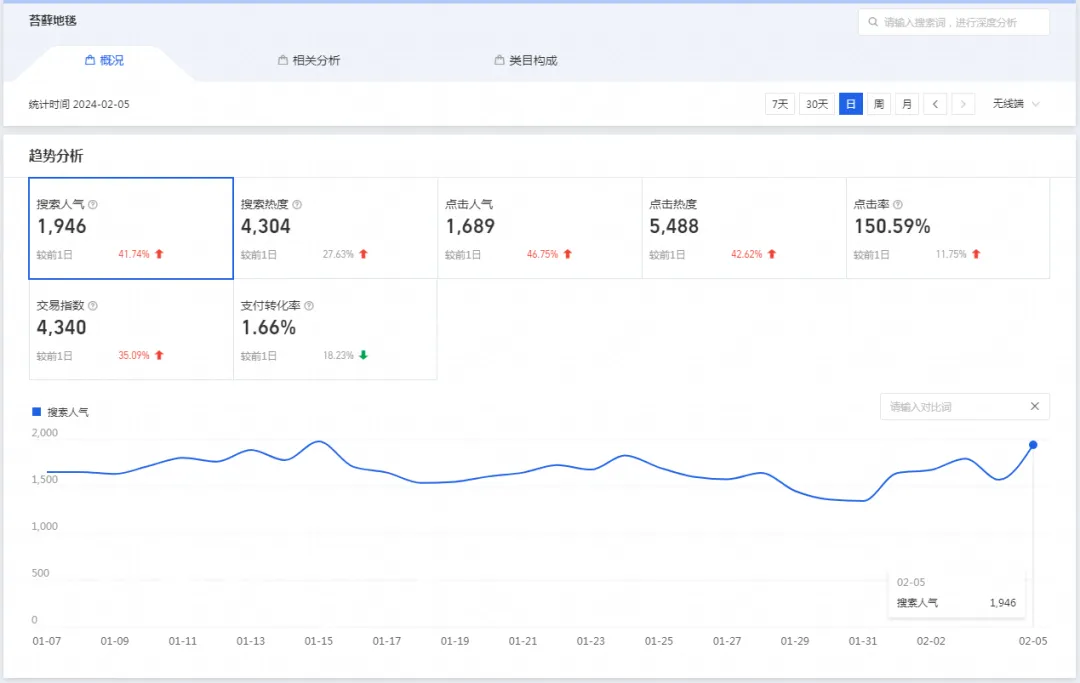Screen dimensions: 1080x683
Task: Click help icon next to 搜索人气
Action: click(93, 205)
